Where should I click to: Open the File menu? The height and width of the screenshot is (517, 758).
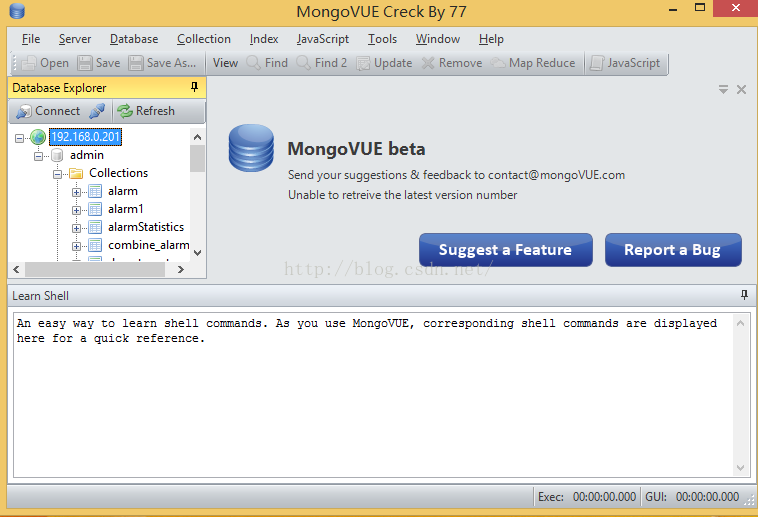31,39
